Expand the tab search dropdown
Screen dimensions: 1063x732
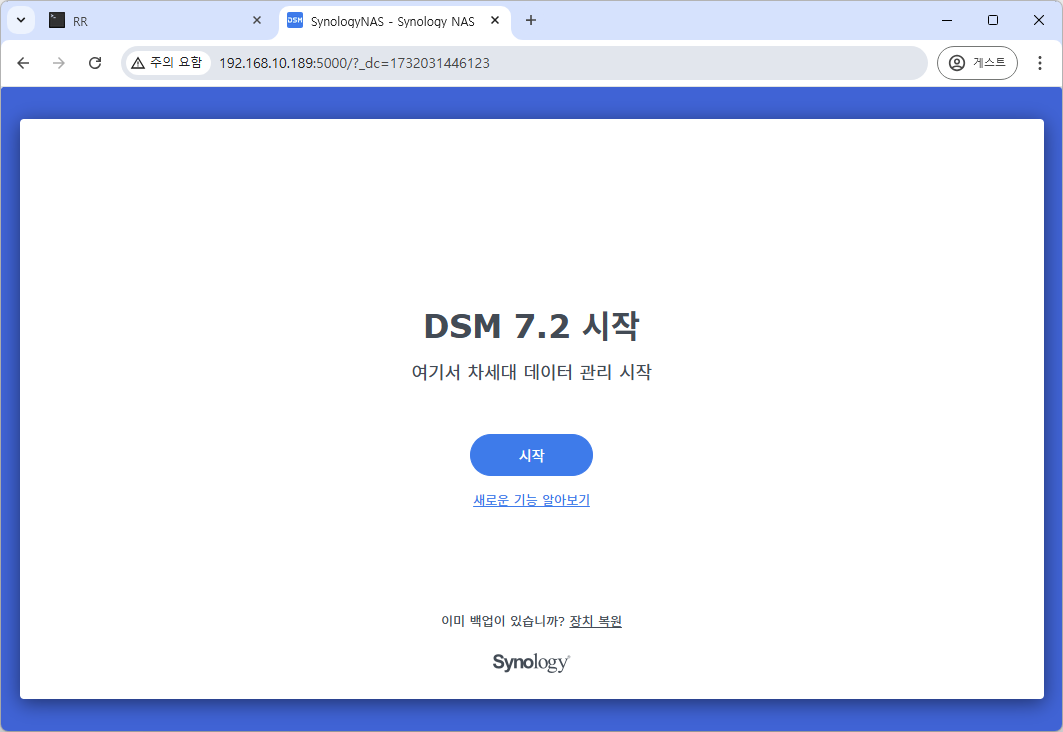click(x=21, y=20)
